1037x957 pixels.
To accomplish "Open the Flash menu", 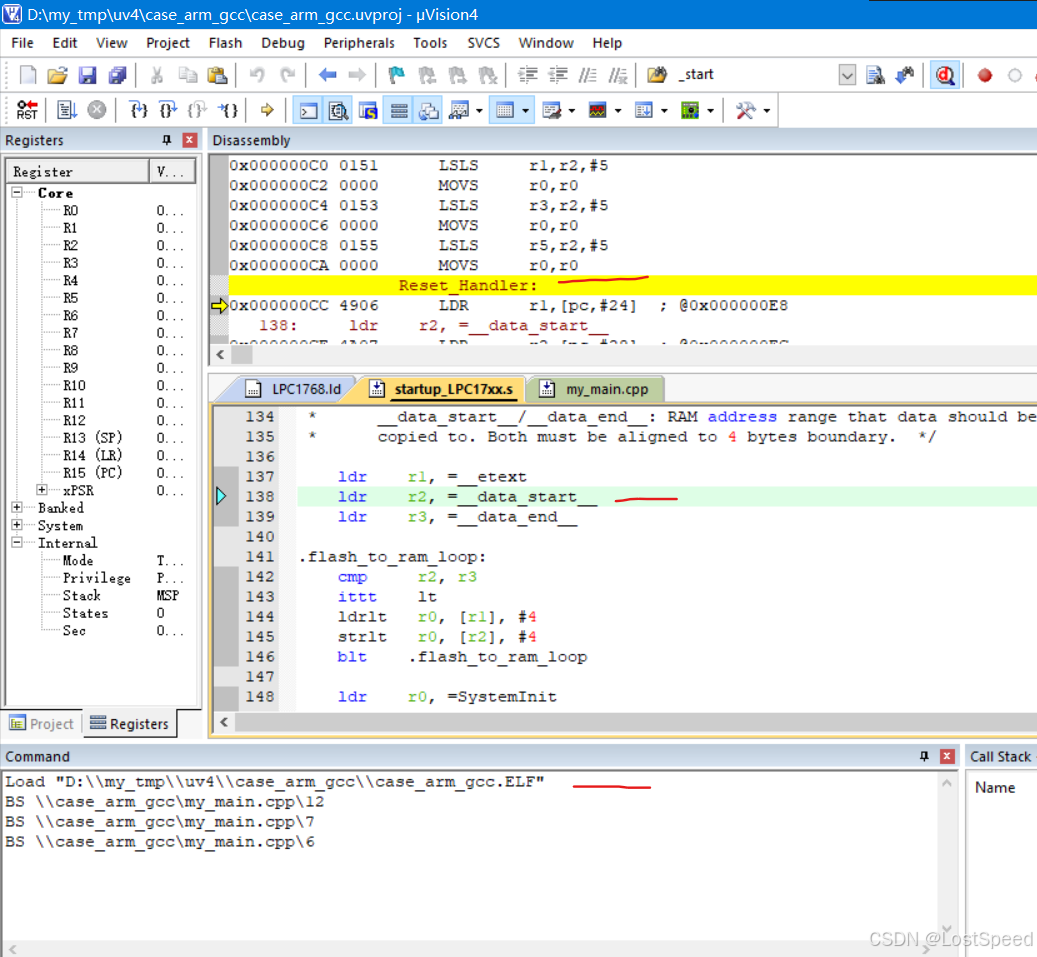I will click(x=226, y=43).
